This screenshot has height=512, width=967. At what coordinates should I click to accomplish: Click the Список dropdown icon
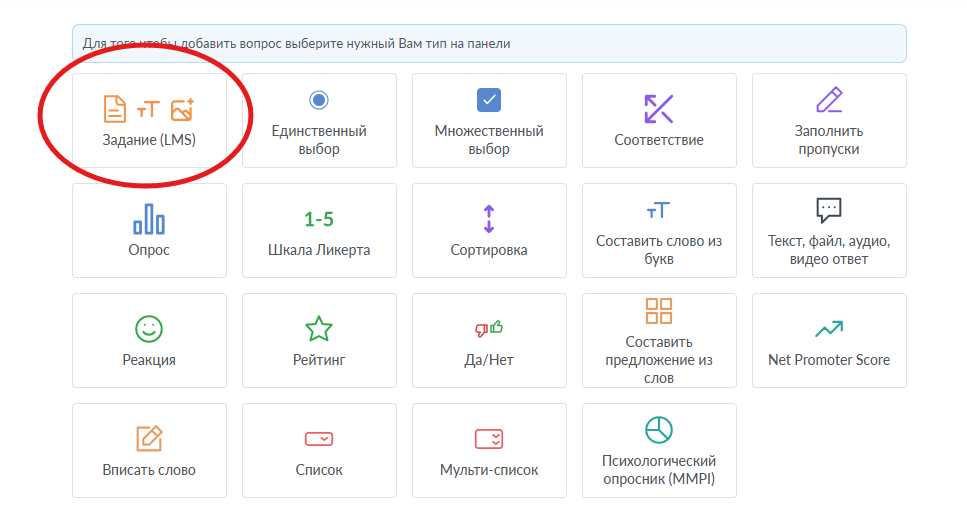pos(319,439)
